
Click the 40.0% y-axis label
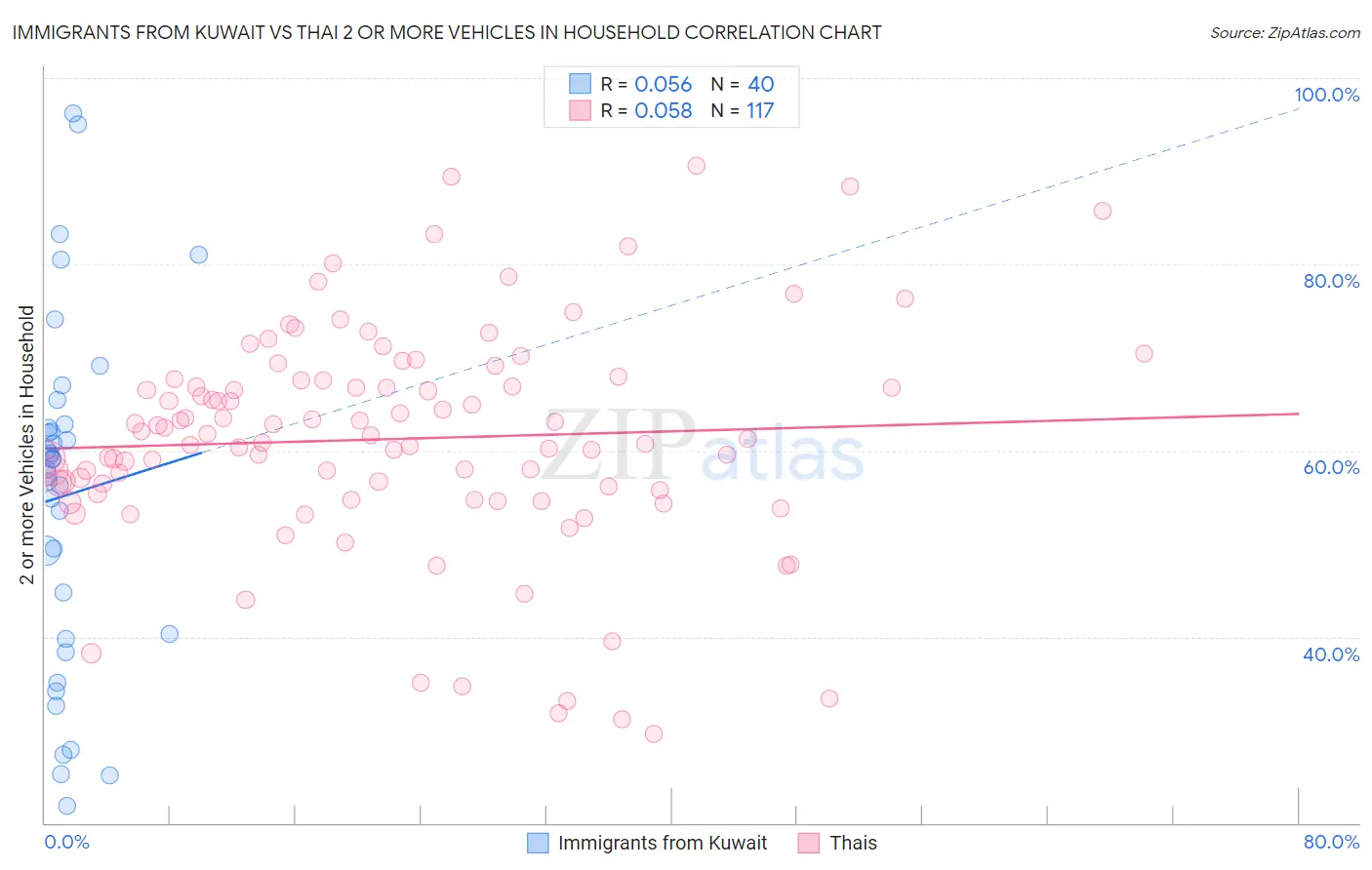tap(1331, 654)
